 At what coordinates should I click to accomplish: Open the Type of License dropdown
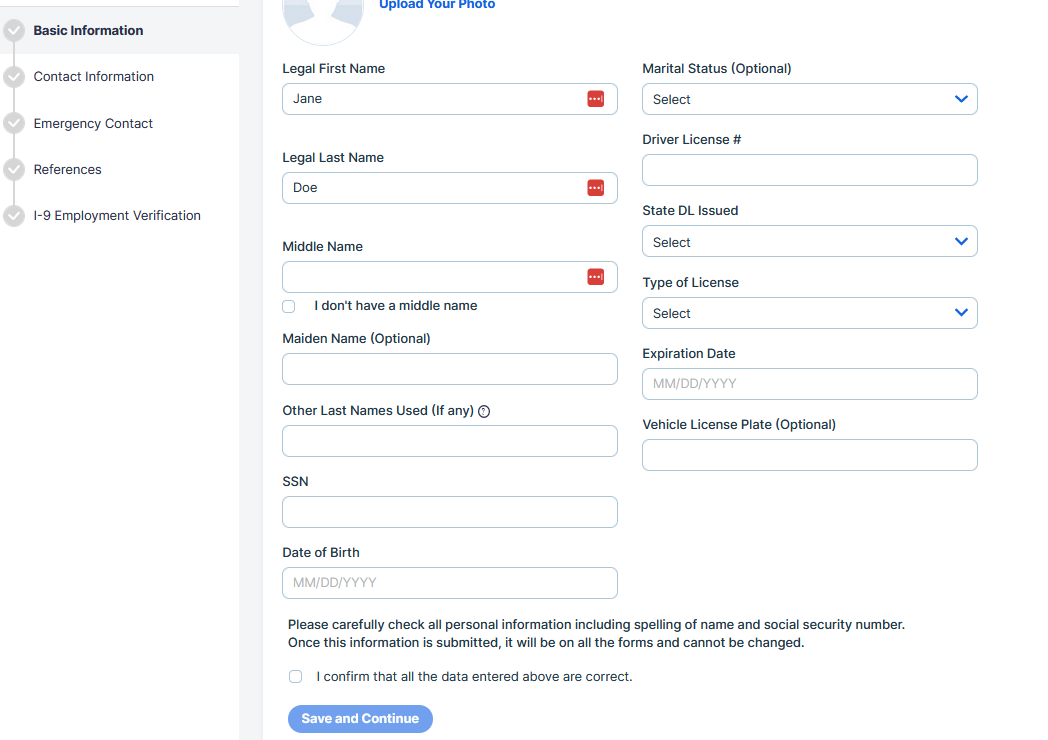[x=809, y=313]
